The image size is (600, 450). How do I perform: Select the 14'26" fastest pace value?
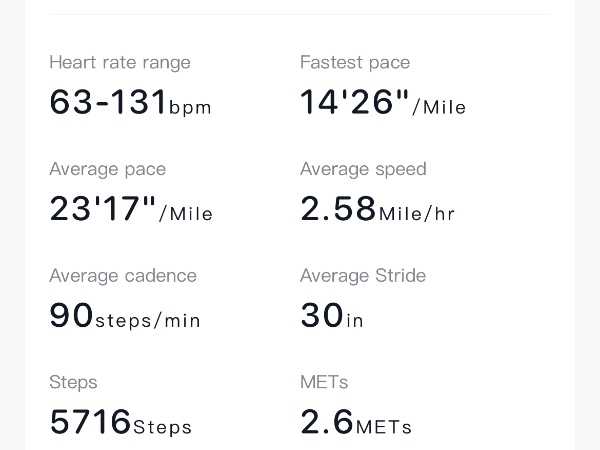[355, 102]
